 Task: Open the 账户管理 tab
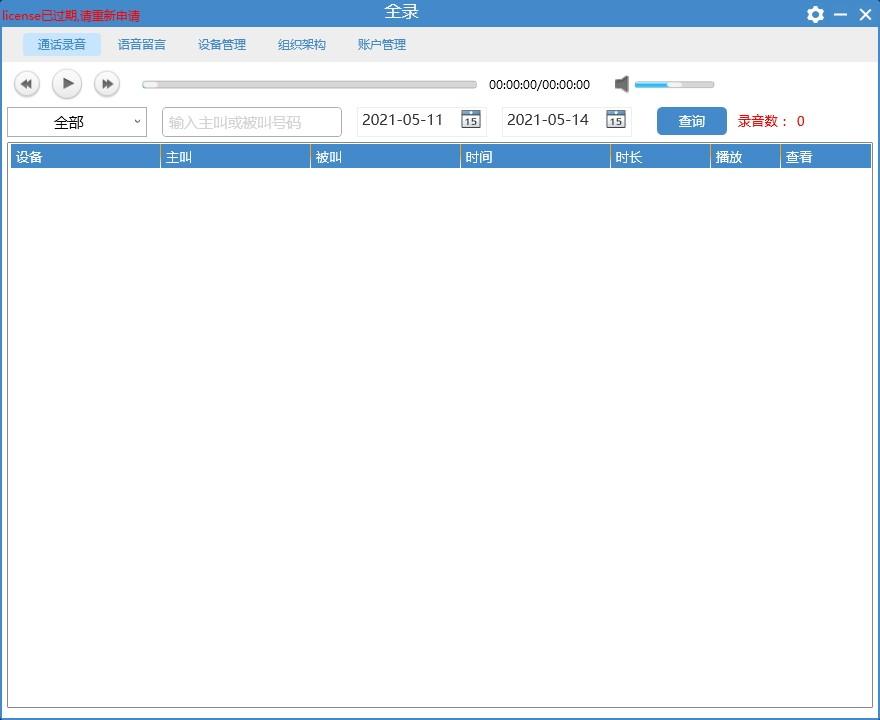point(382,44)
